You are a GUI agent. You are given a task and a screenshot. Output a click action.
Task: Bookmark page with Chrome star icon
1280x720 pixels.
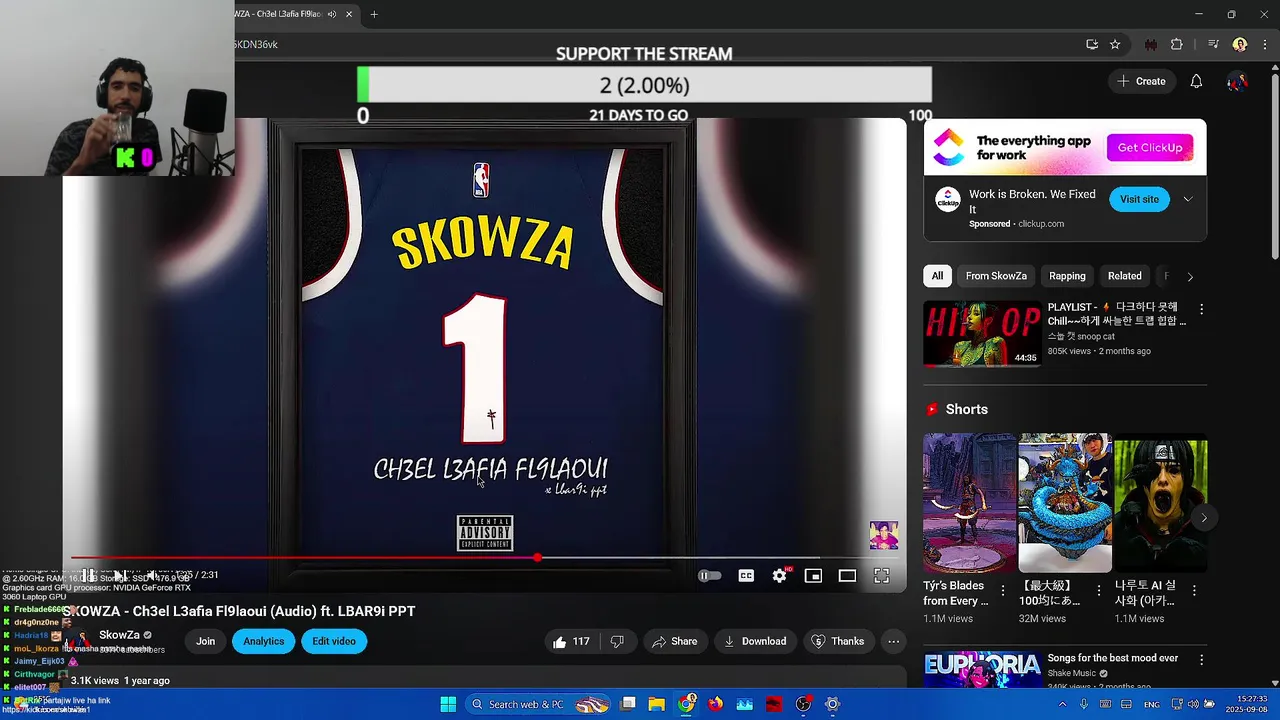[x=1115, y=44]
